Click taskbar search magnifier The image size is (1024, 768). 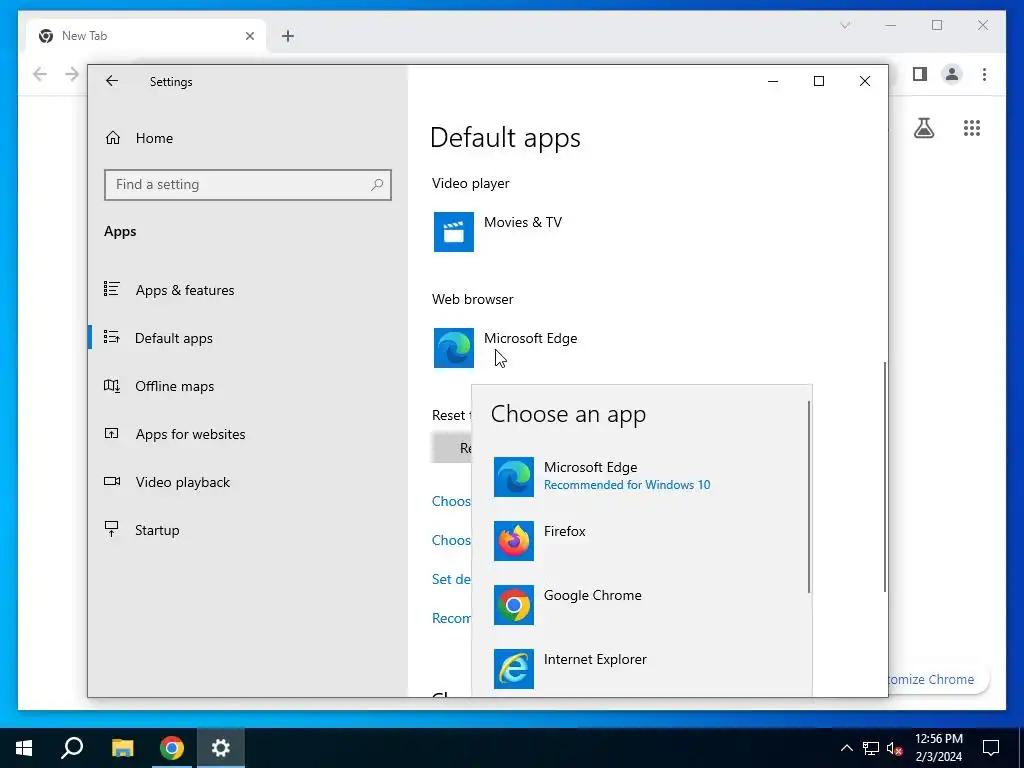coord(72,748)
